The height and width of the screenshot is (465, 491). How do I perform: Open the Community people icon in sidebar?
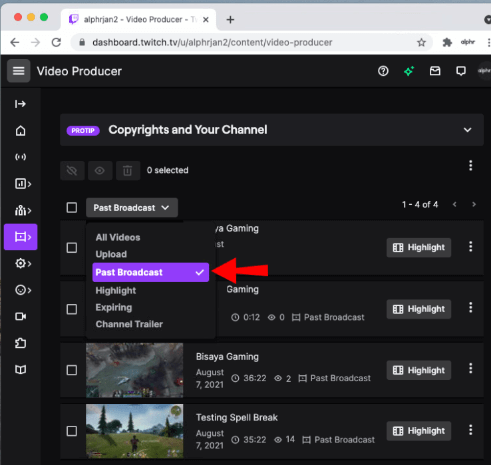23,210
